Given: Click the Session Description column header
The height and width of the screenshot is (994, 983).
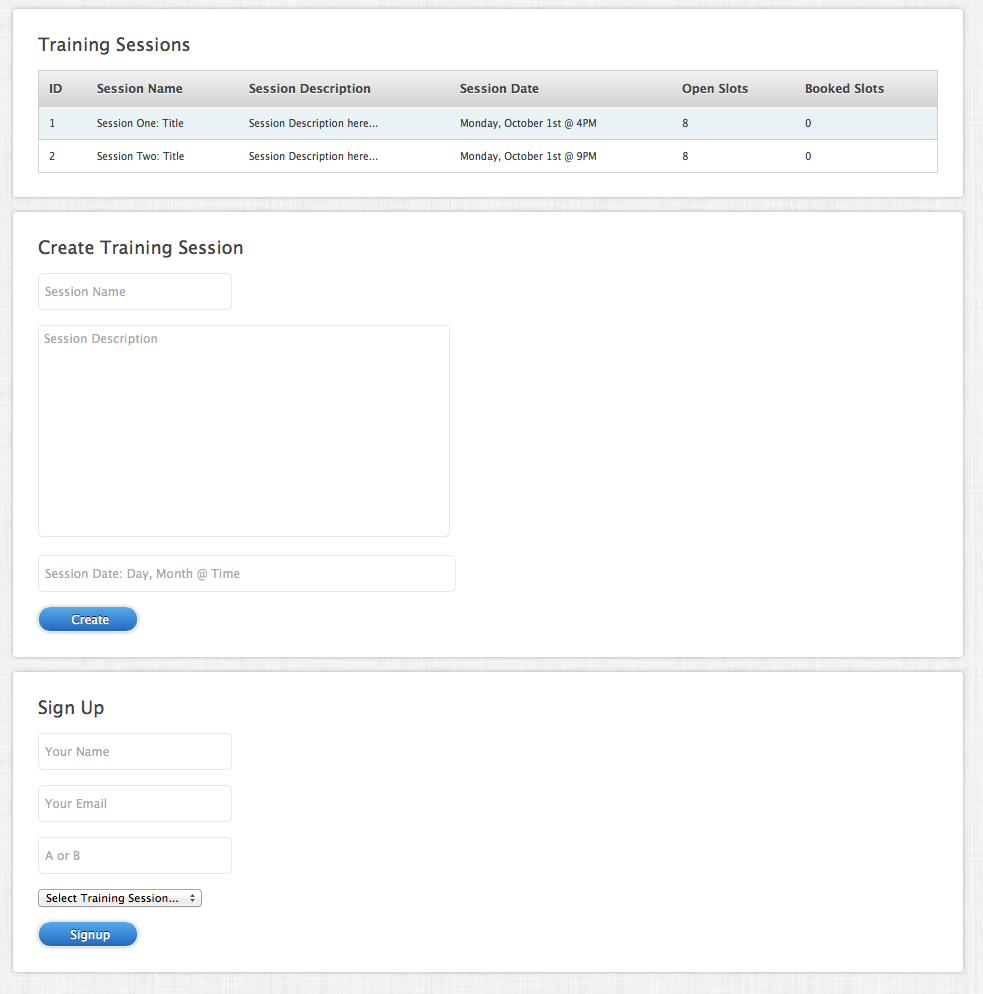Looking at the screenshot, I should (309, 89).
